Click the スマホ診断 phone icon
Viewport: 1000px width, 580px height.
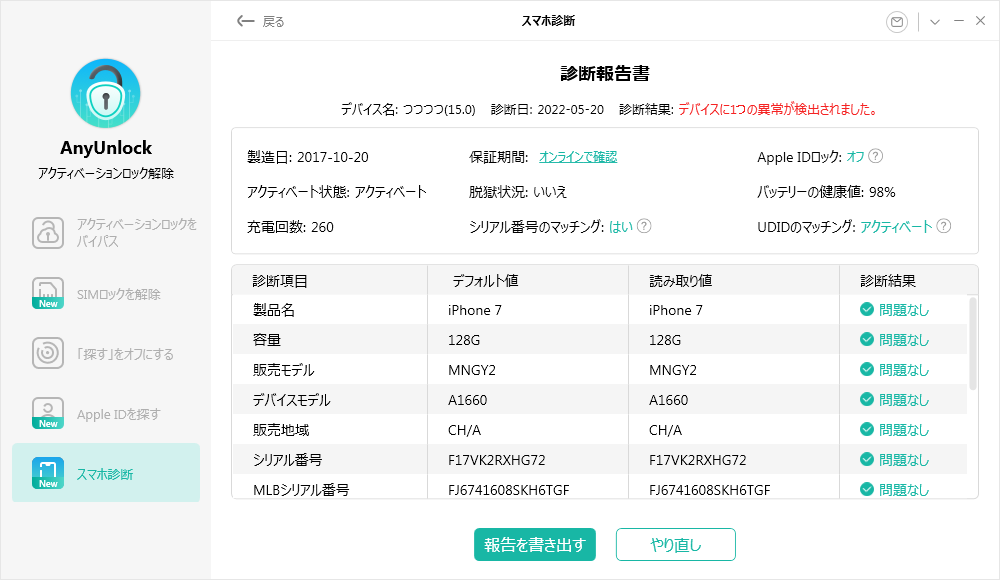pos(48,473)
